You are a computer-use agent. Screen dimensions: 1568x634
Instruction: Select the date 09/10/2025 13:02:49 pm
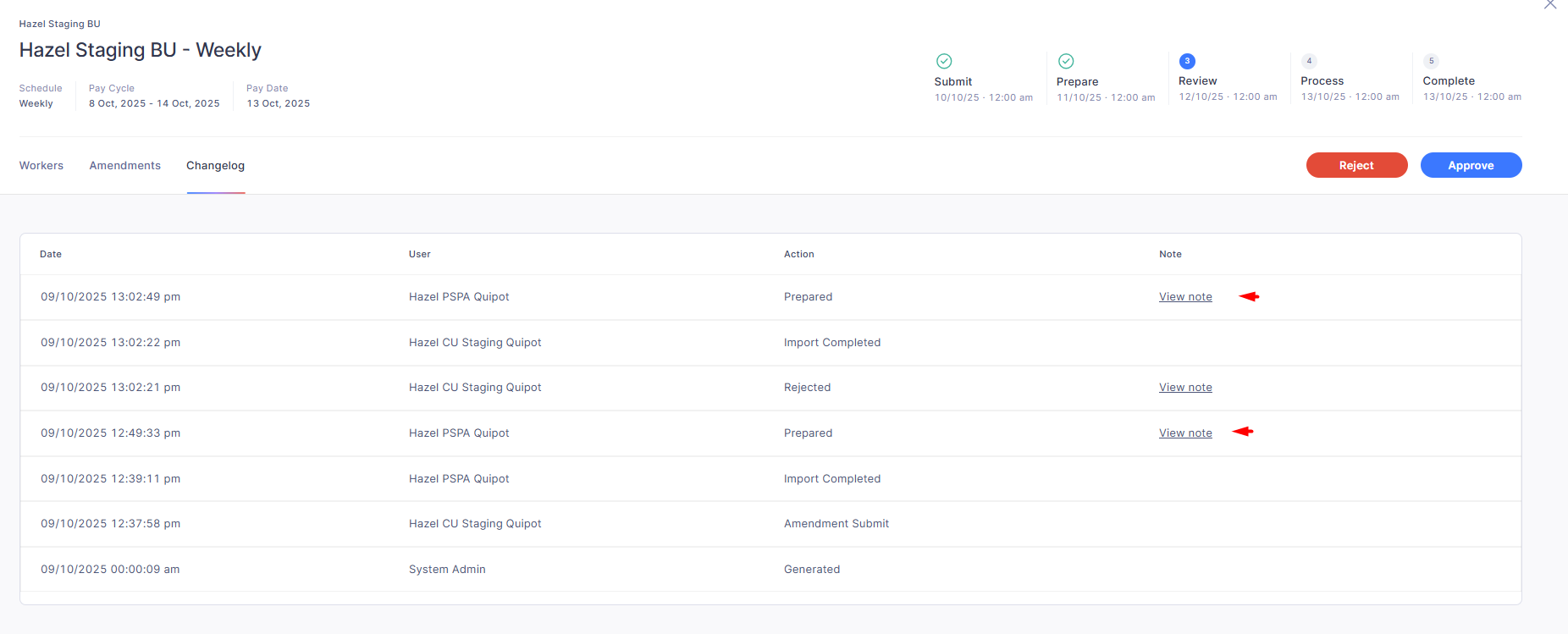[x=111, y=297]
